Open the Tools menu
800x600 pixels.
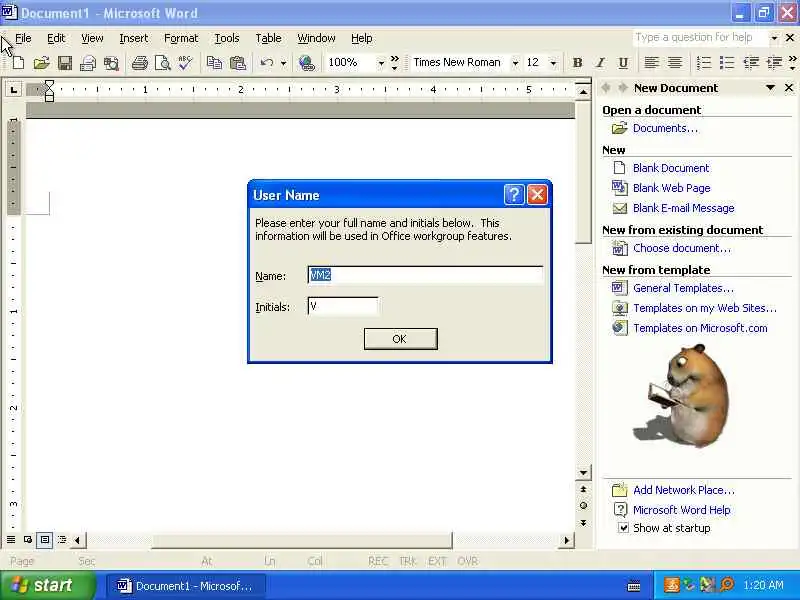(227, 38)
